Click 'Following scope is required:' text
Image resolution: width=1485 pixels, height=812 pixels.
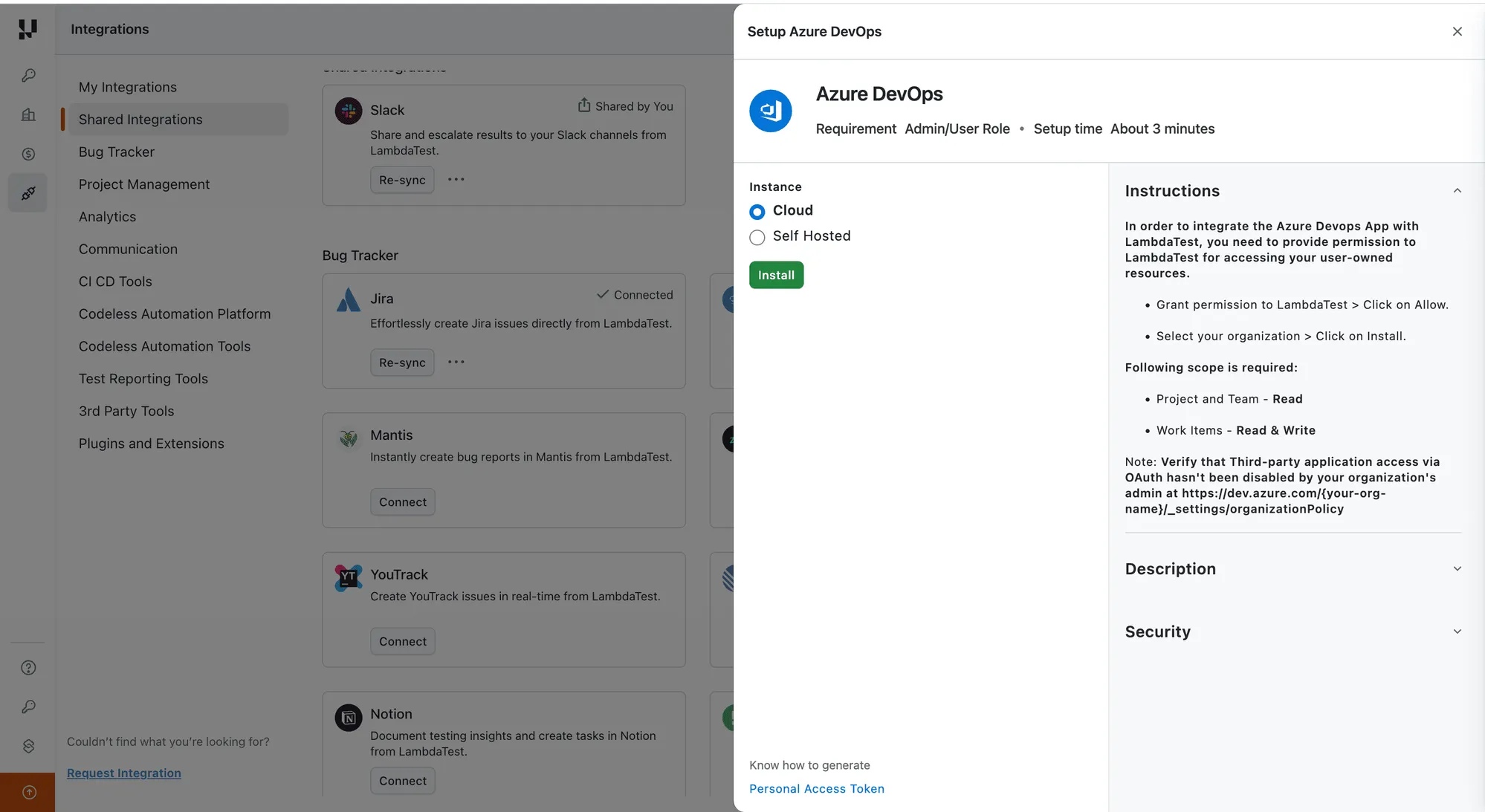[1211, 368]
